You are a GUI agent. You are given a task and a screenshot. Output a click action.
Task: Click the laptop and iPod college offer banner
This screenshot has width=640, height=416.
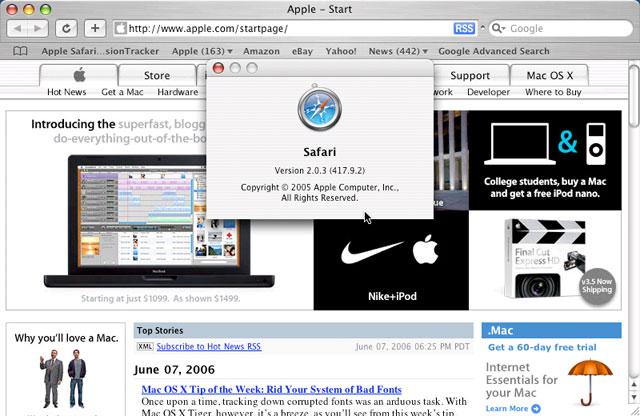[545, 160]
